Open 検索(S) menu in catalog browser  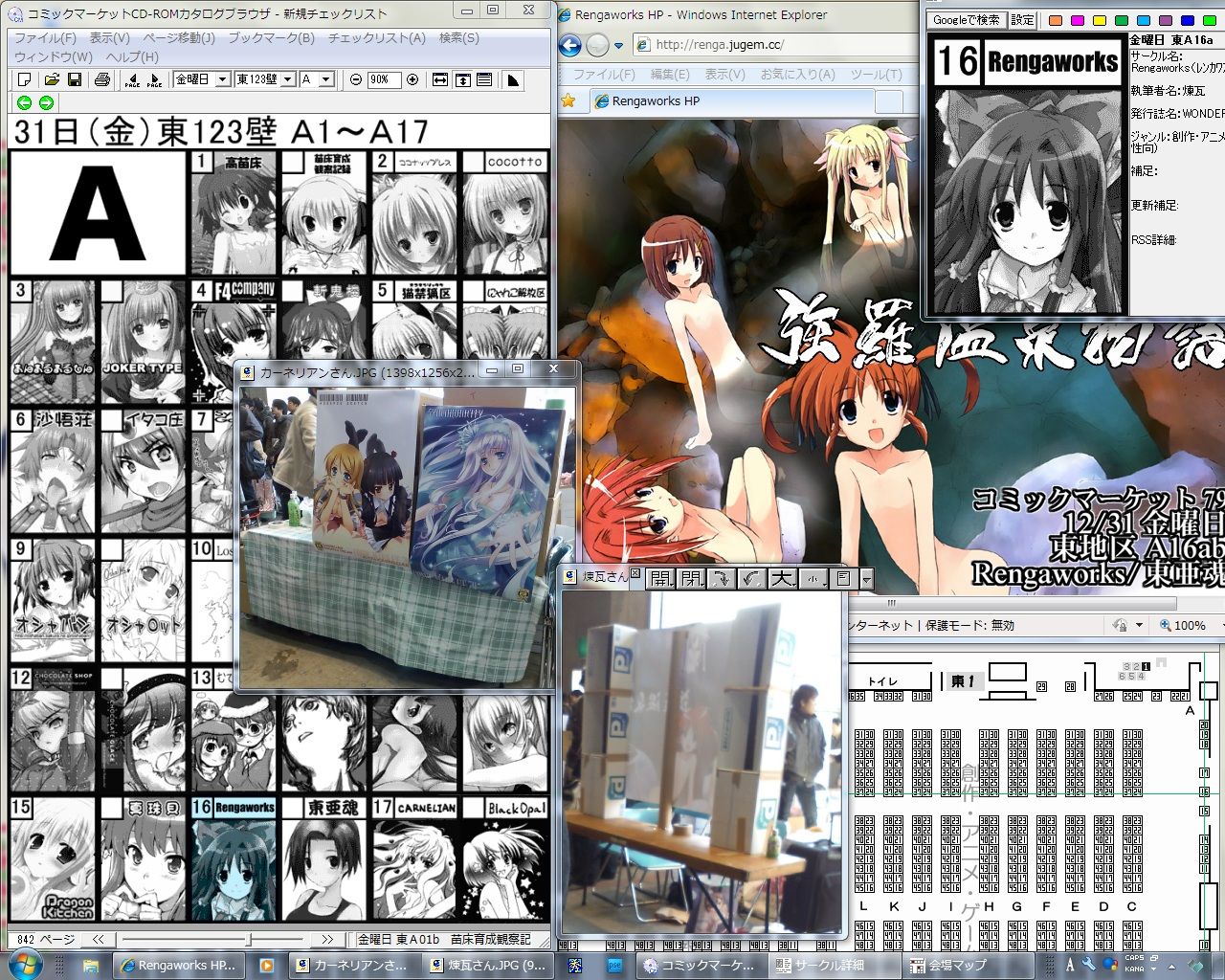pos(459,37)
